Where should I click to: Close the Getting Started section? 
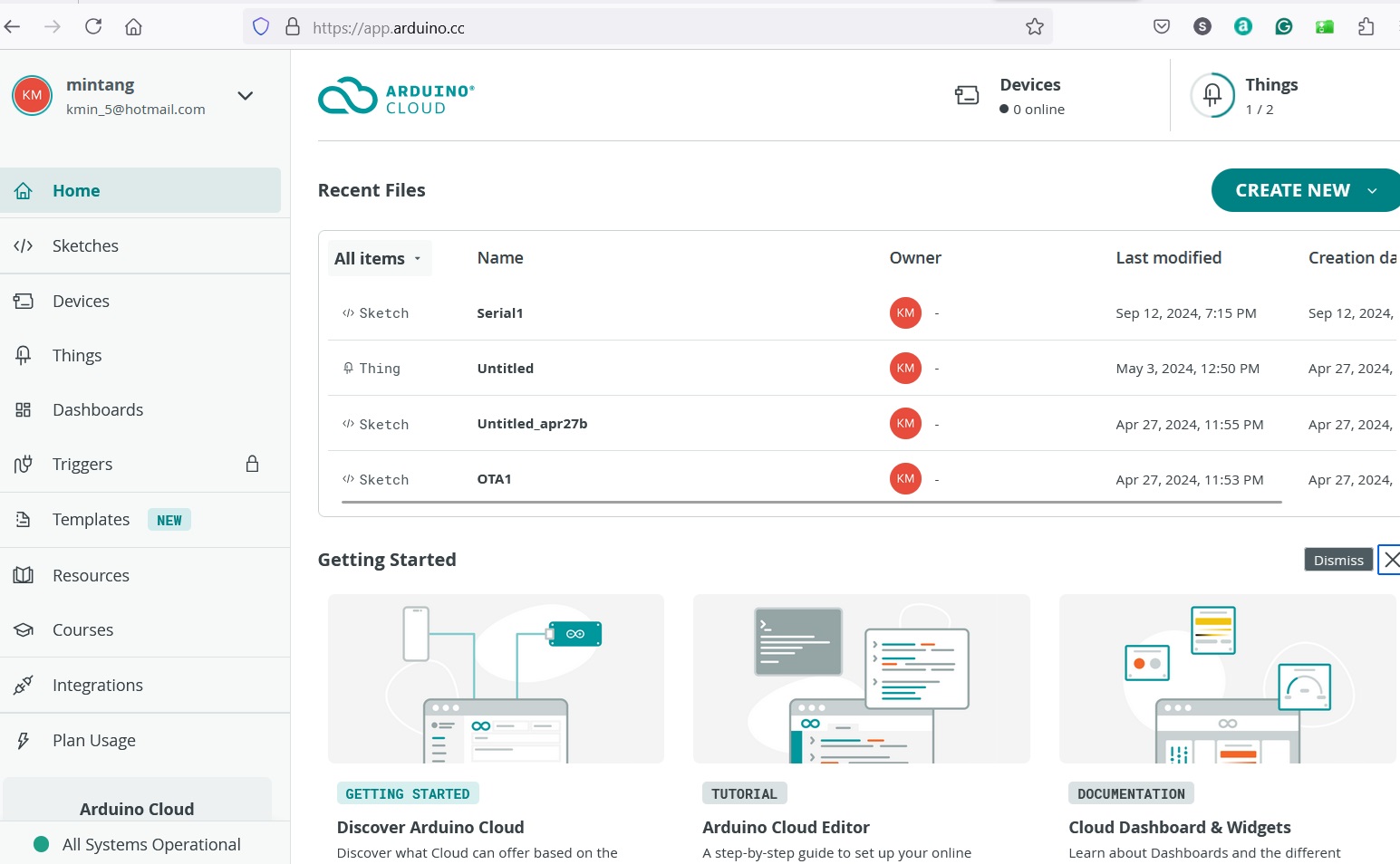pyautogui.click(x=1391, y=560)
